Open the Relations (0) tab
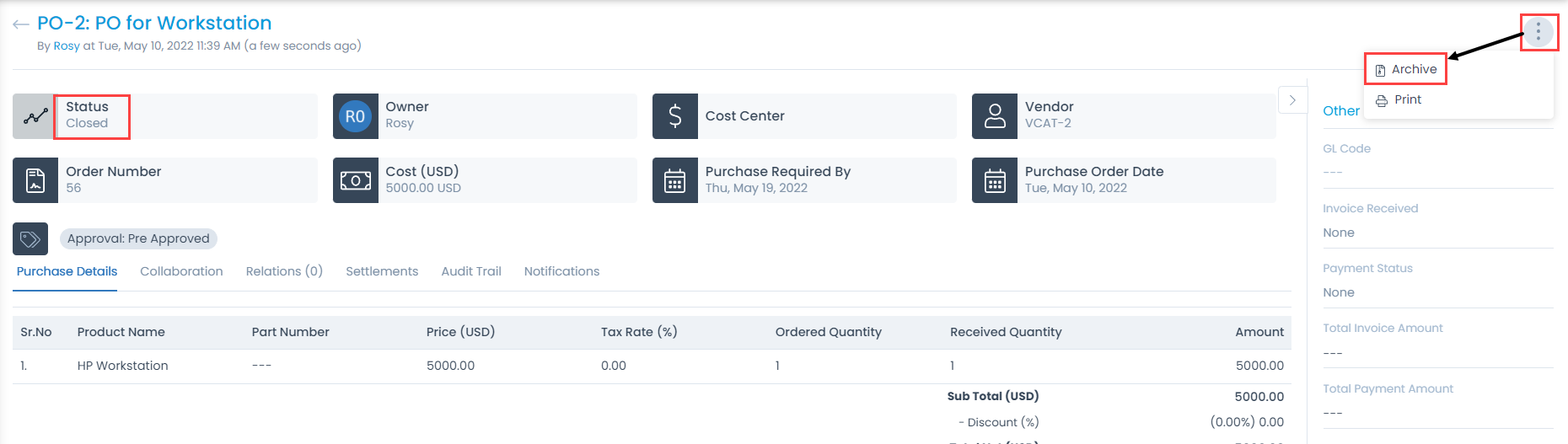This screenshot has height=444, width=1568. tap(284, 271)
